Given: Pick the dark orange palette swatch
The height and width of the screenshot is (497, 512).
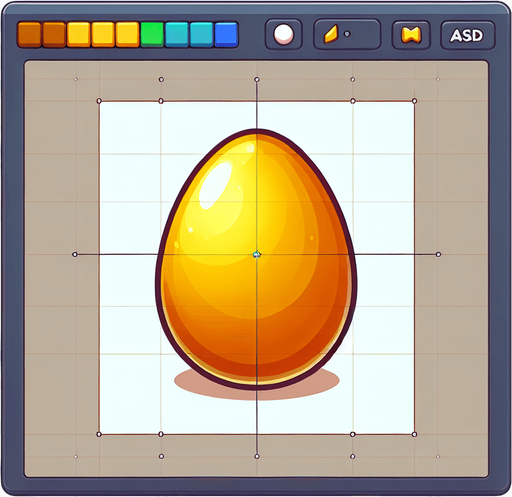Looking at the screenshot, I should click(54, 34).
